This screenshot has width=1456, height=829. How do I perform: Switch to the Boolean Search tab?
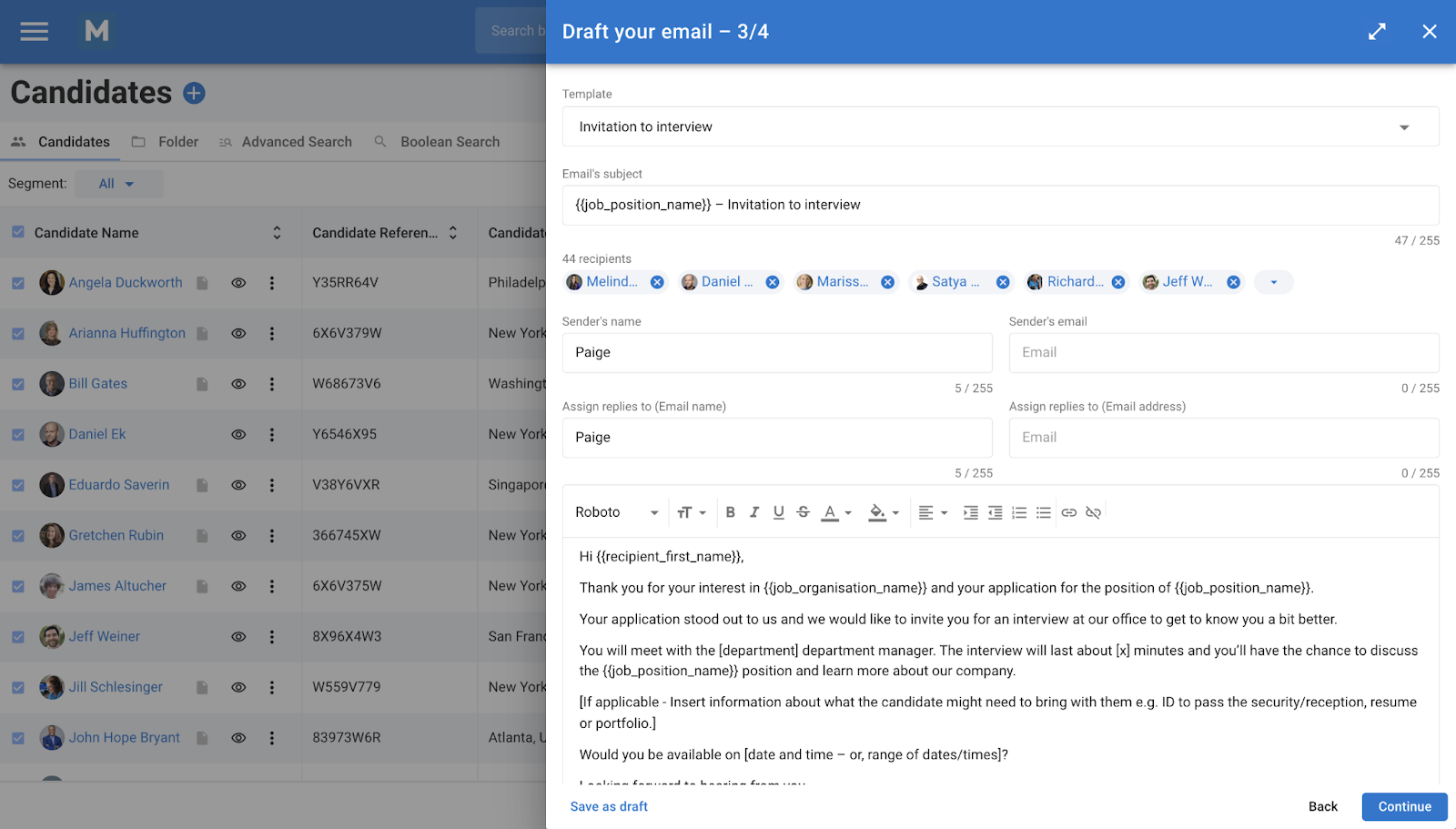(x=449, y=141)
